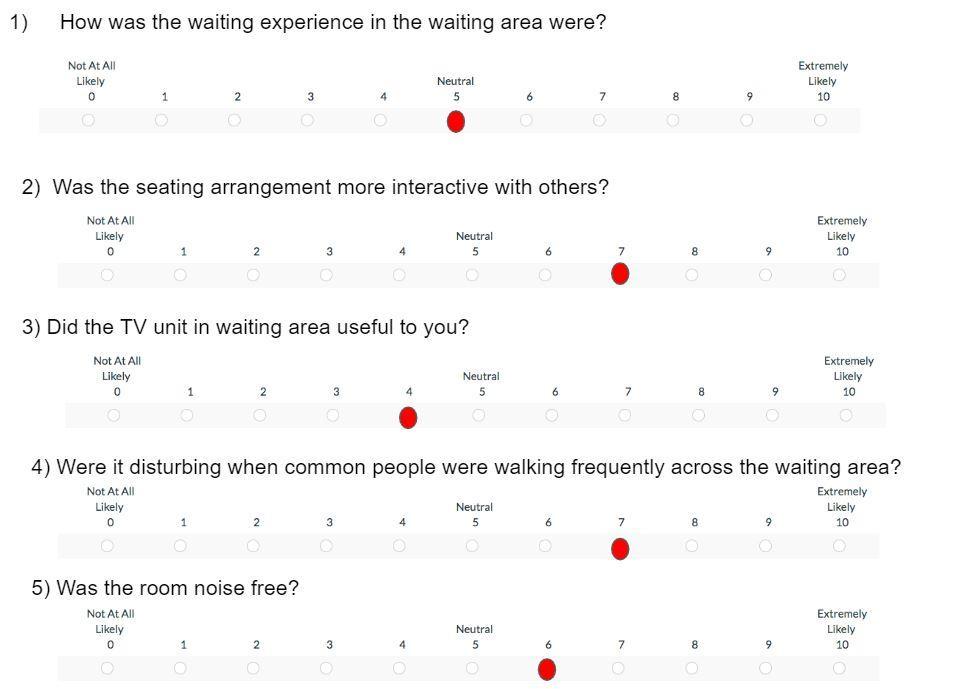Select rating 1 for the TV unit question
967x689 pixels.
click(187, 416)
